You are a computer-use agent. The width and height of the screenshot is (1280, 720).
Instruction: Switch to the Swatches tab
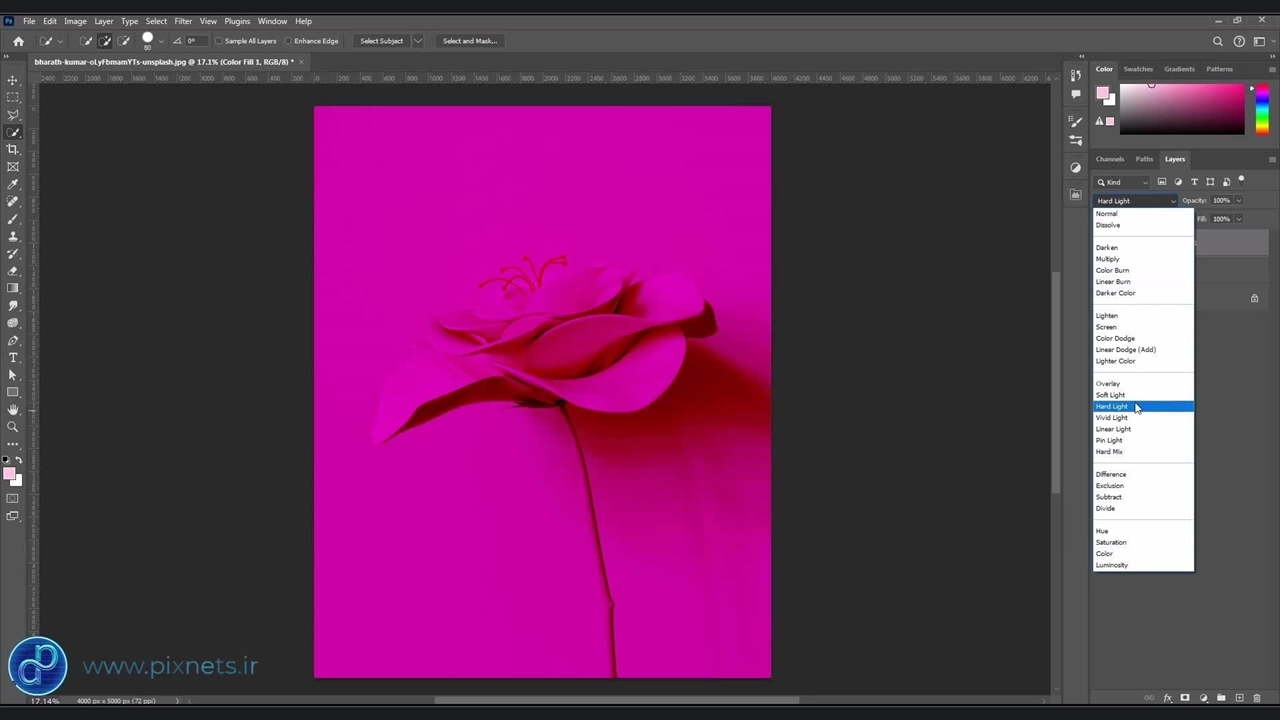pyautogui.click(x=1138, y=69)
